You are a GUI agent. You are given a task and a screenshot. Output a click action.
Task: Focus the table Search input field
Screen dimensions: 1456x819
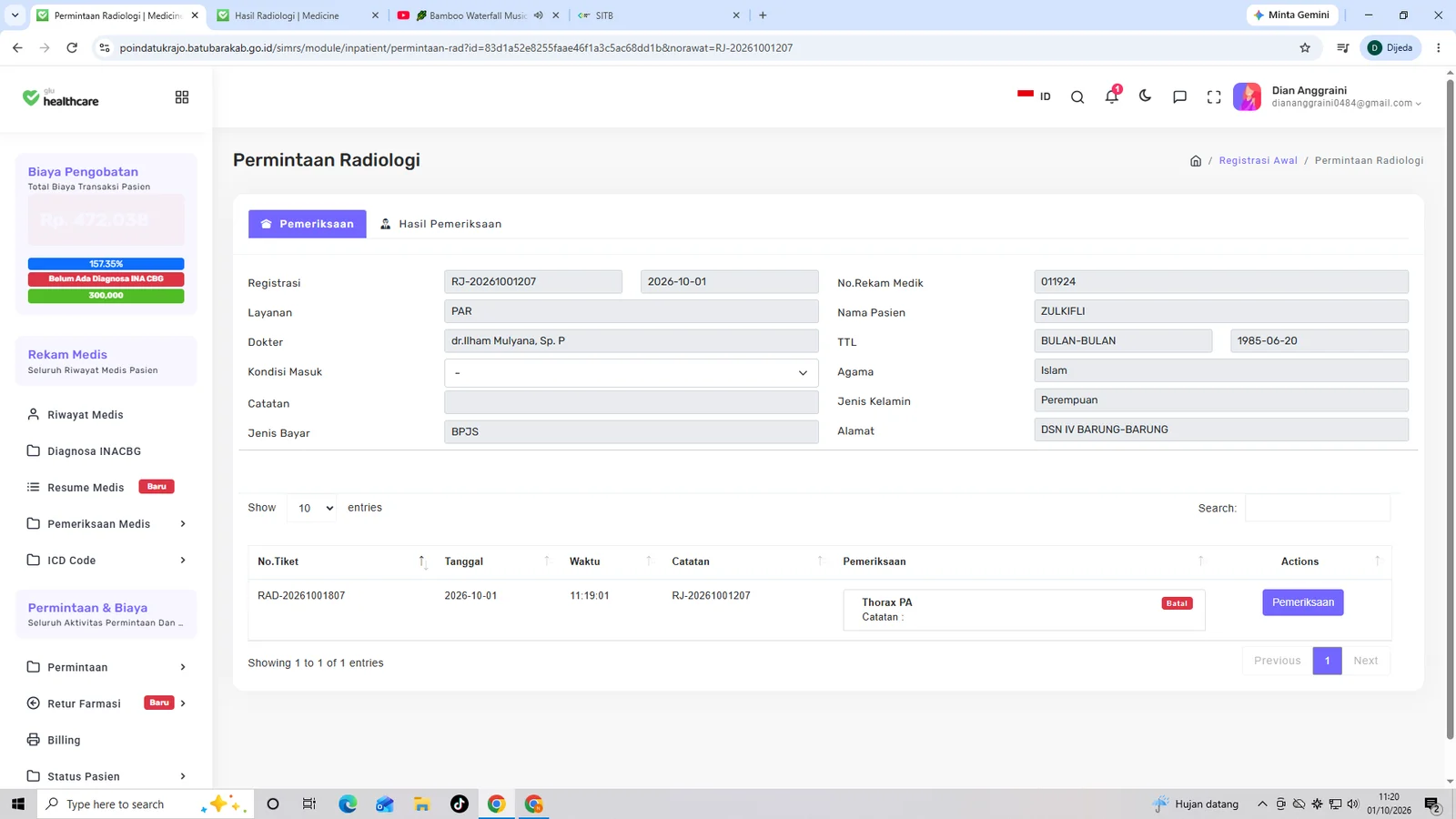coord(1318,508)
